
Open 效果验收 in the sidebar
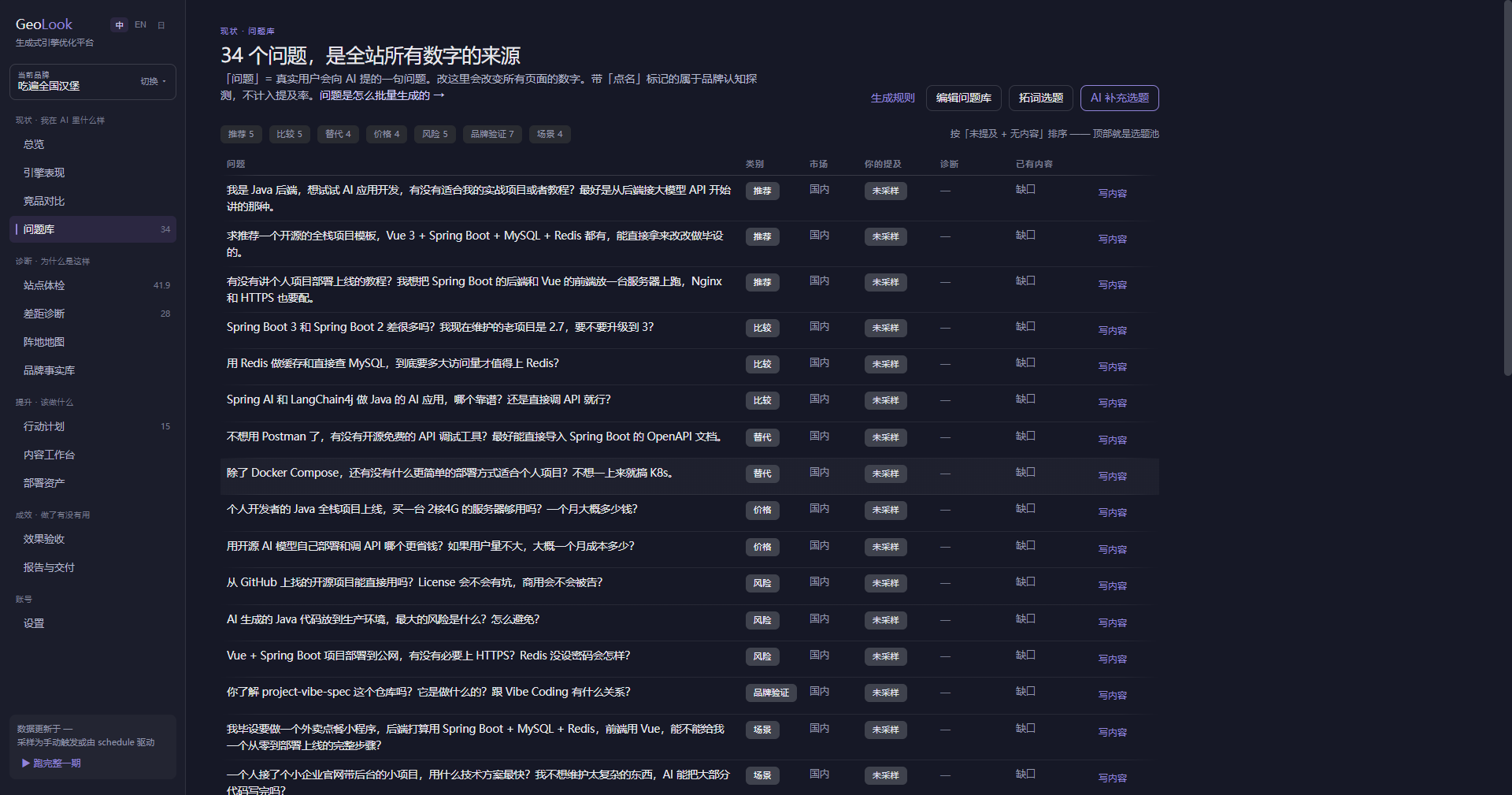[93, 539]
